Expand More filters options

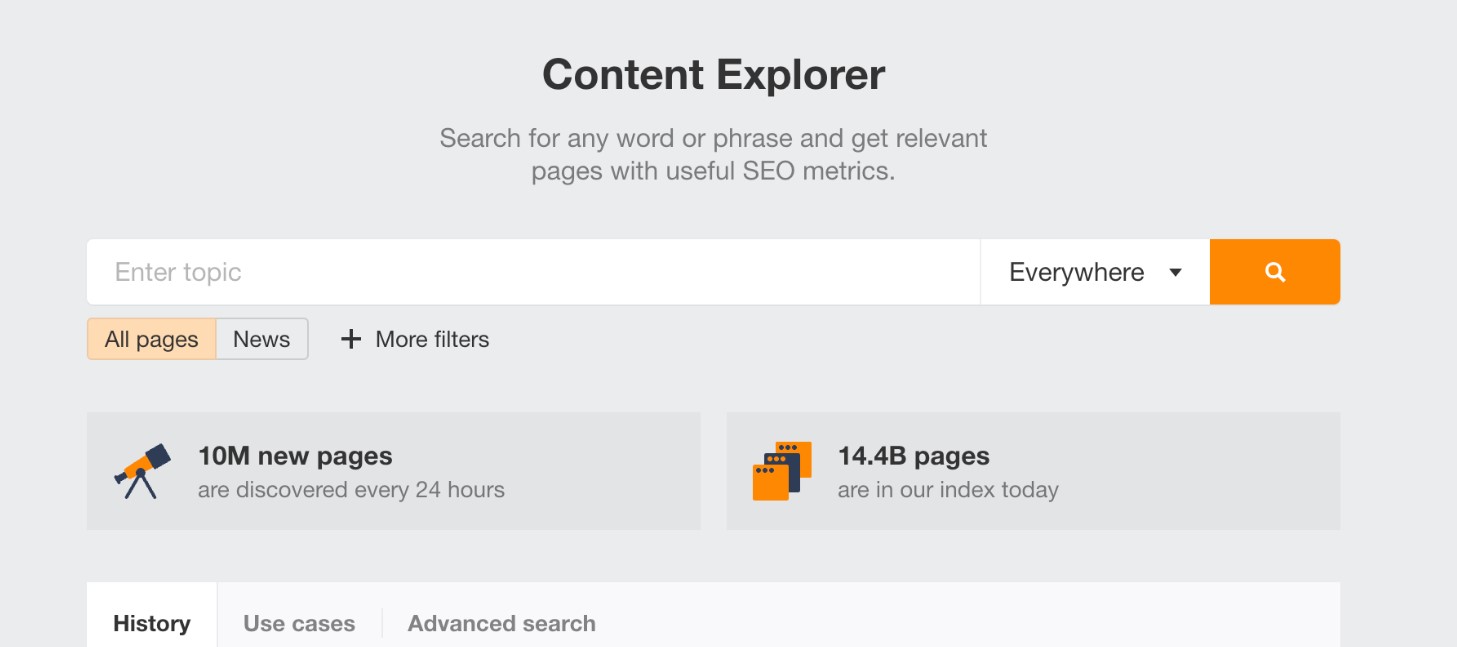(432, 339)
